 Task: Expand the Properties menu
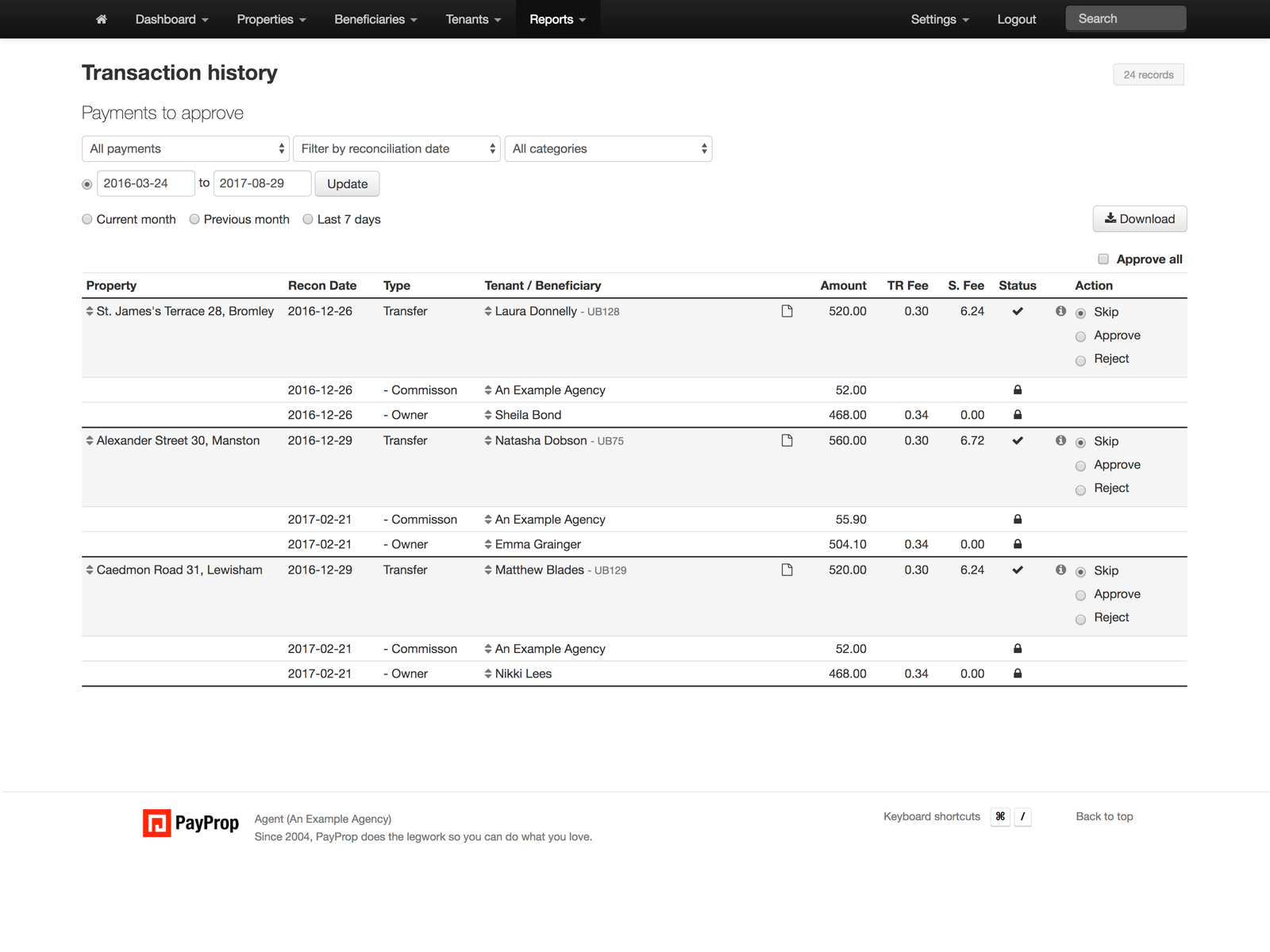click(271, 19)
